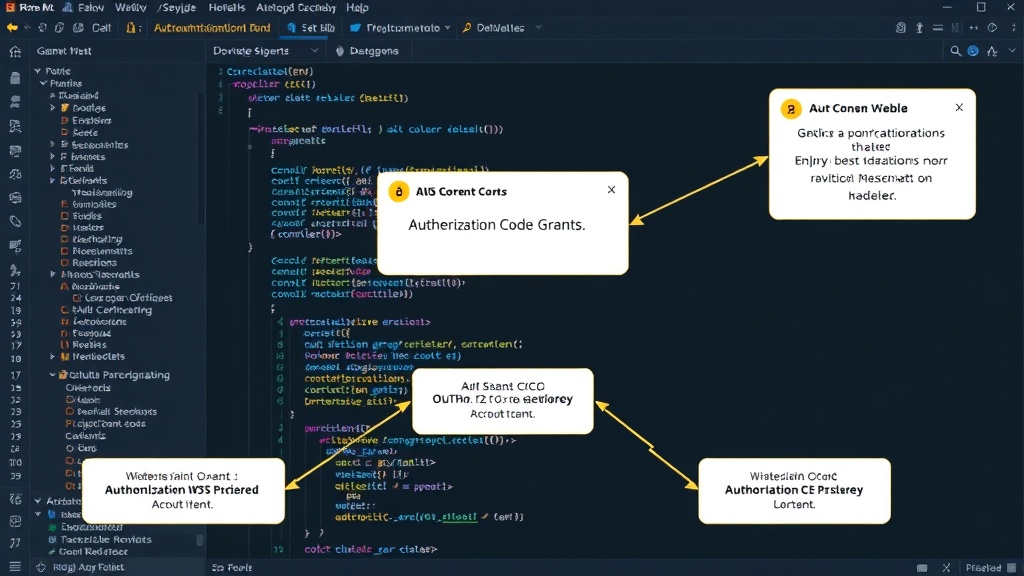Click the X icon in the bottom-right status bar
1024x576 pixels.
point(946,568)
